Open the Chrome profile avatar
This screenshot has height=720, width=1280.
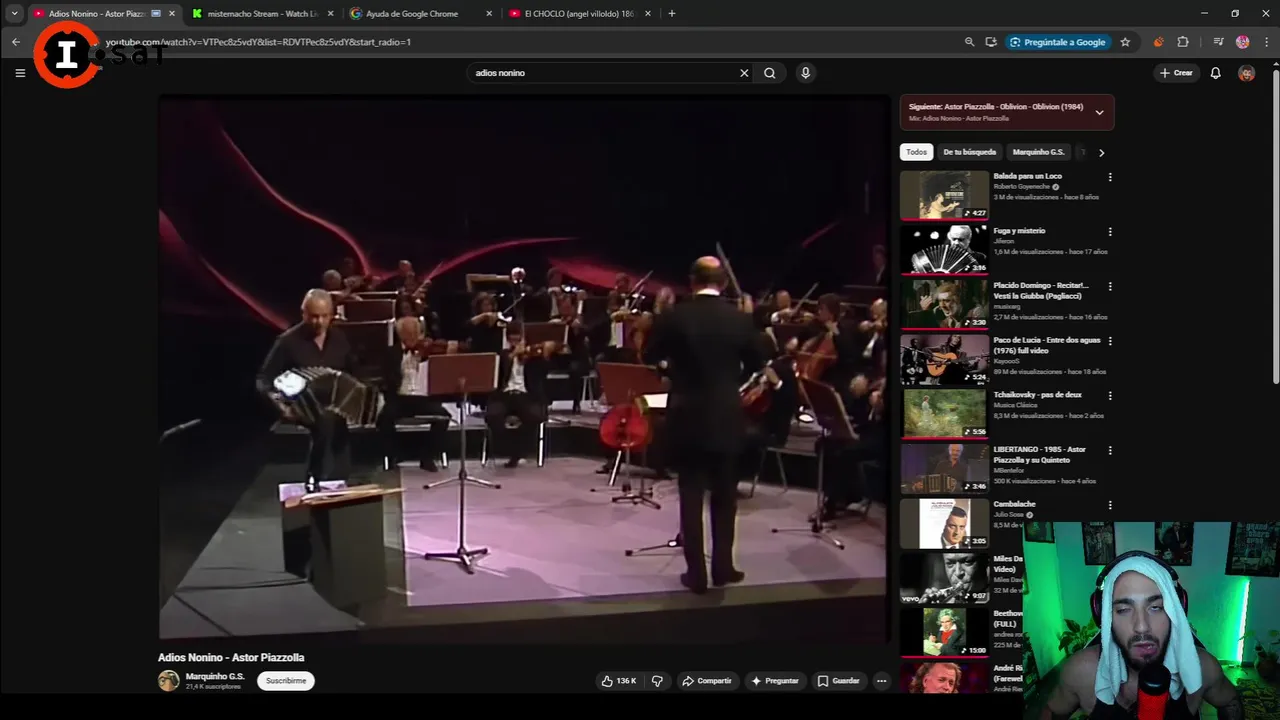[1243, 42]
